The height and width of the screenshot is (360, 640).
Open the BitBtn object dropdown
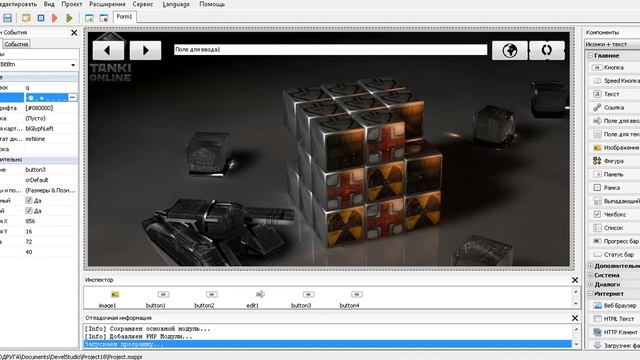point(73,64)
